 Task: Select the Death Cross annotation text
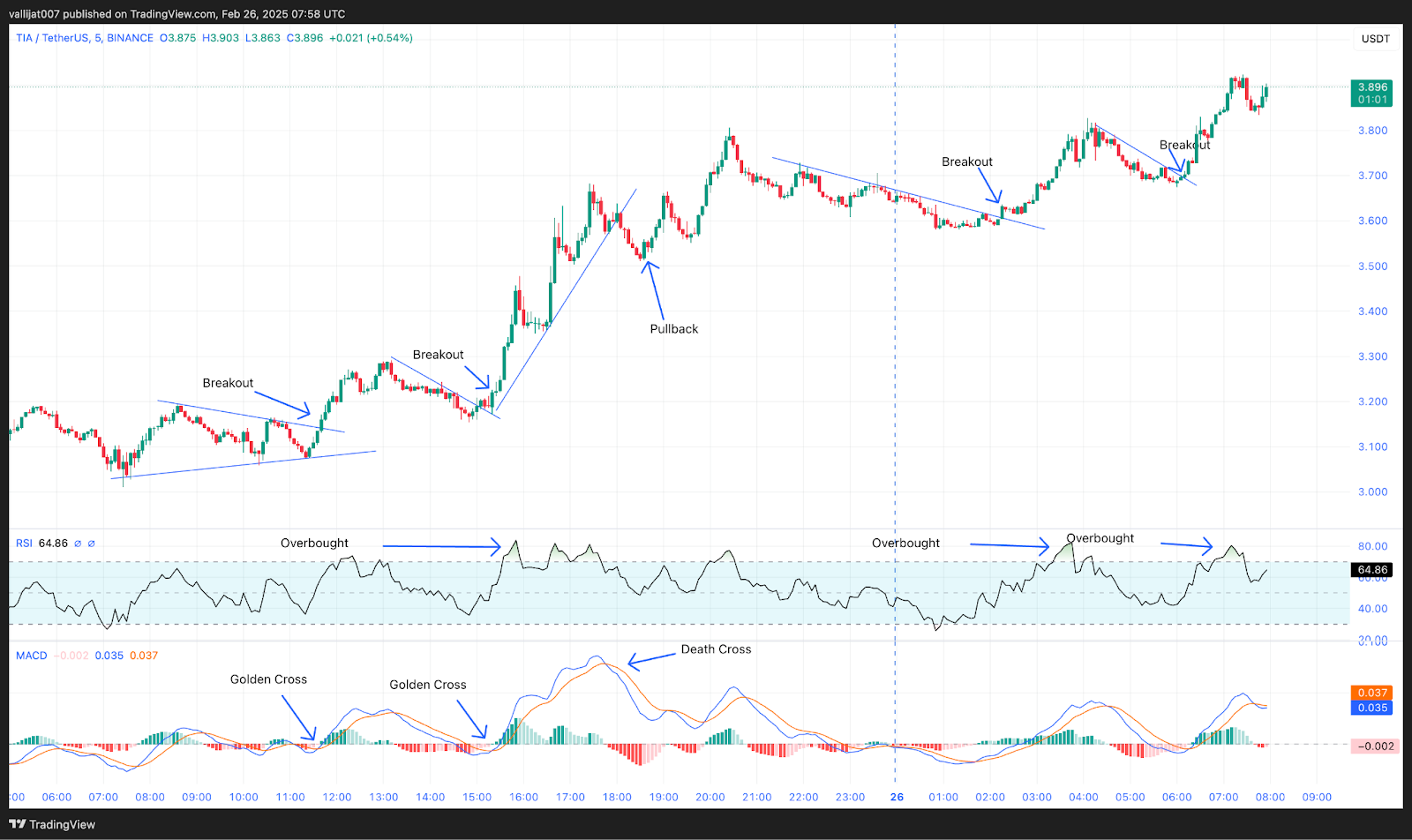(716, 649)
